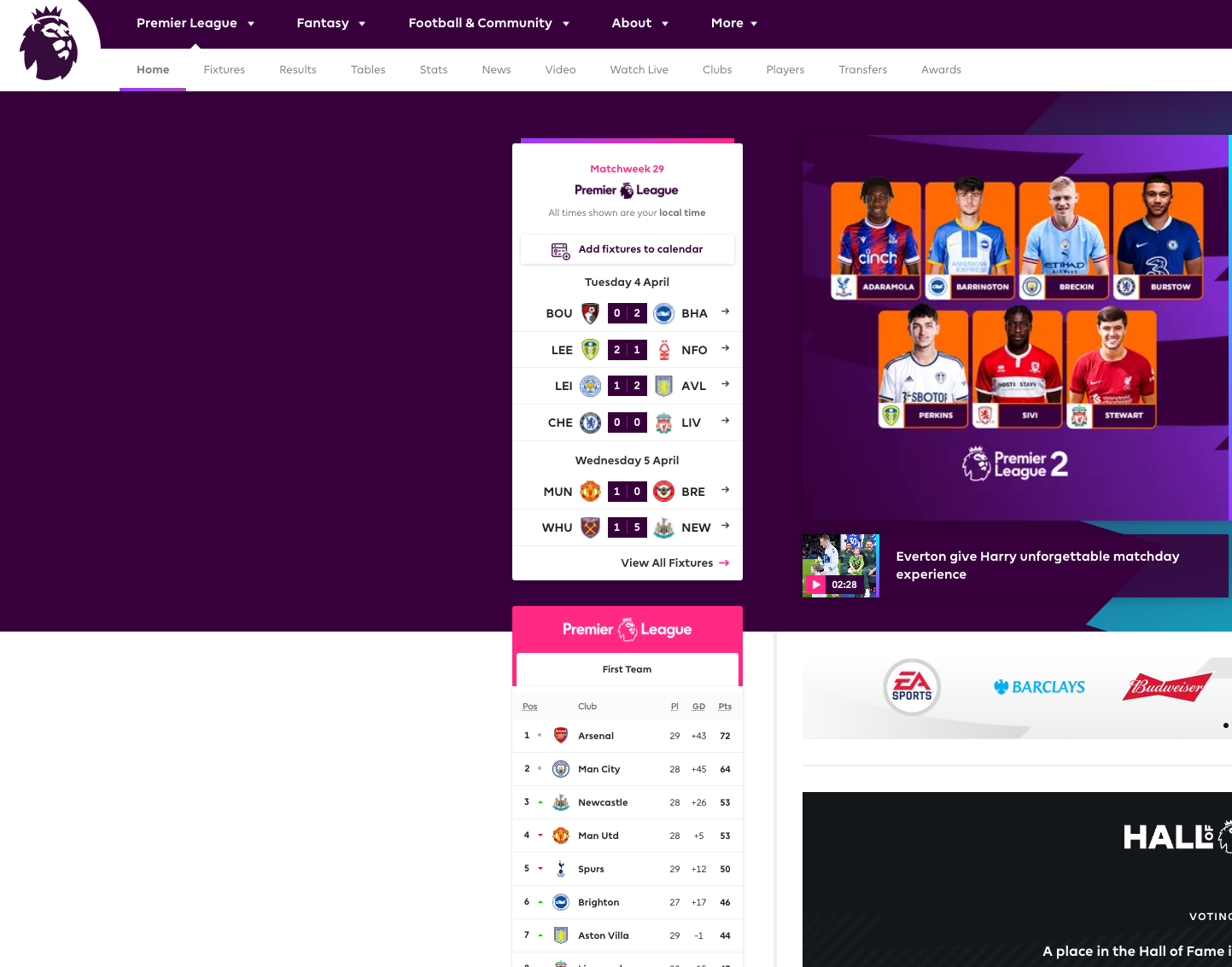Viewport: 1232px width, 967px height.
Task: Open BOU vs BHA match arrow
Action: coord(725,312)
